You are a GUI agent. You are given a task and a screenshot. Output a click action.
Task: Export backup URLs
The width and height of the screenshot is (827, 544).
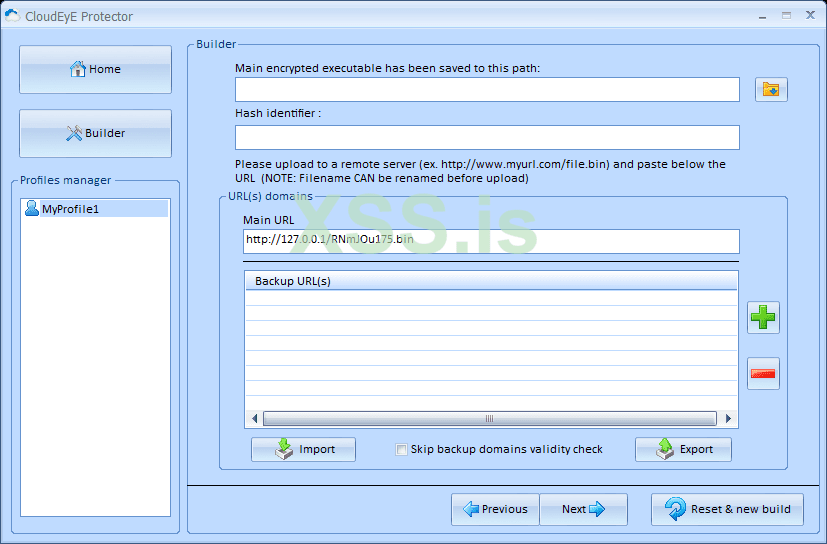click(683, 450)
